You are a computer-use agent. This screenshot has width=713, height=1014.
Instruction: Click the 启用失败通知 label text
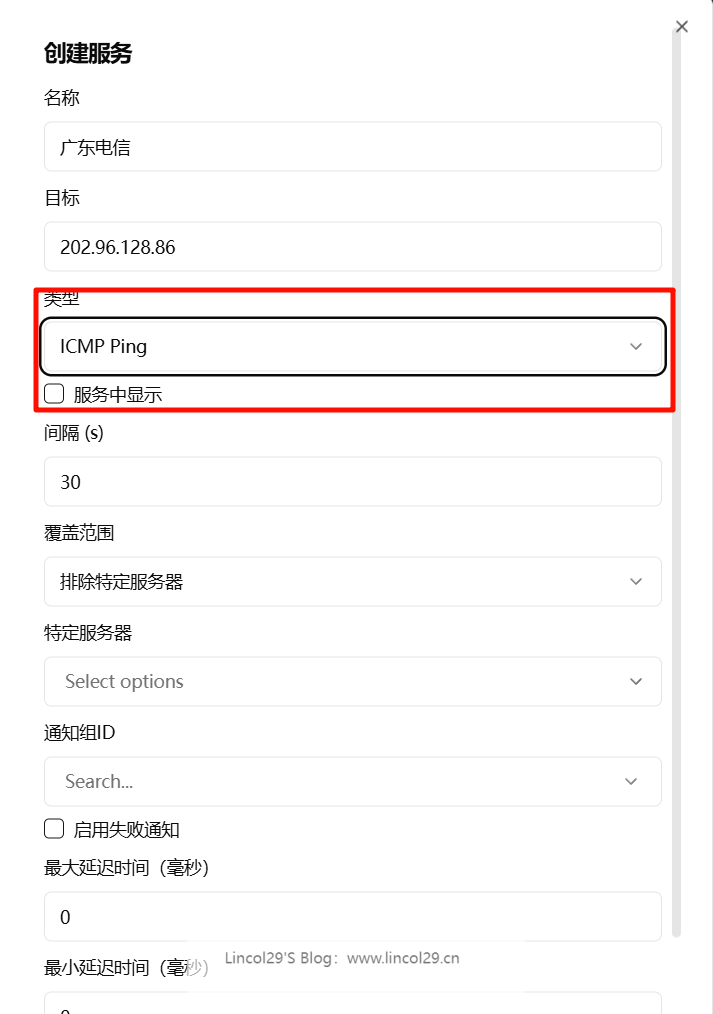(x=126, y=830)
